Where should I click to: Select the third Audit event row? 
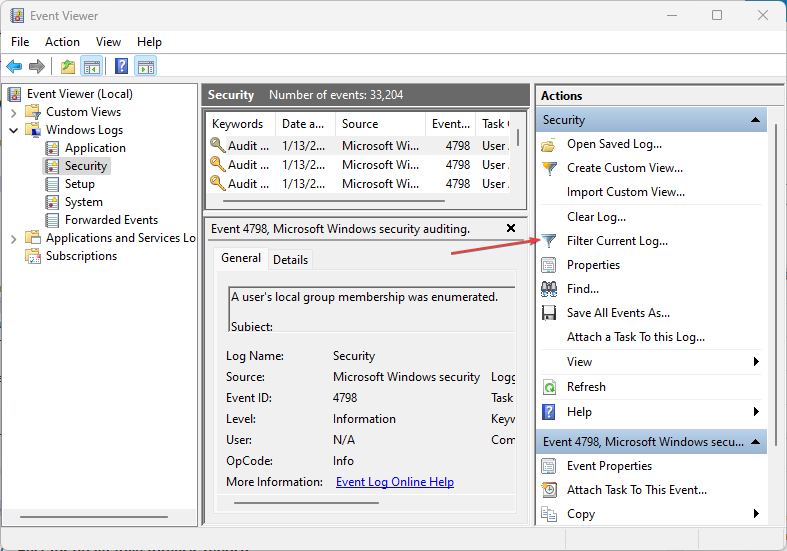click(x=359, y=184)
